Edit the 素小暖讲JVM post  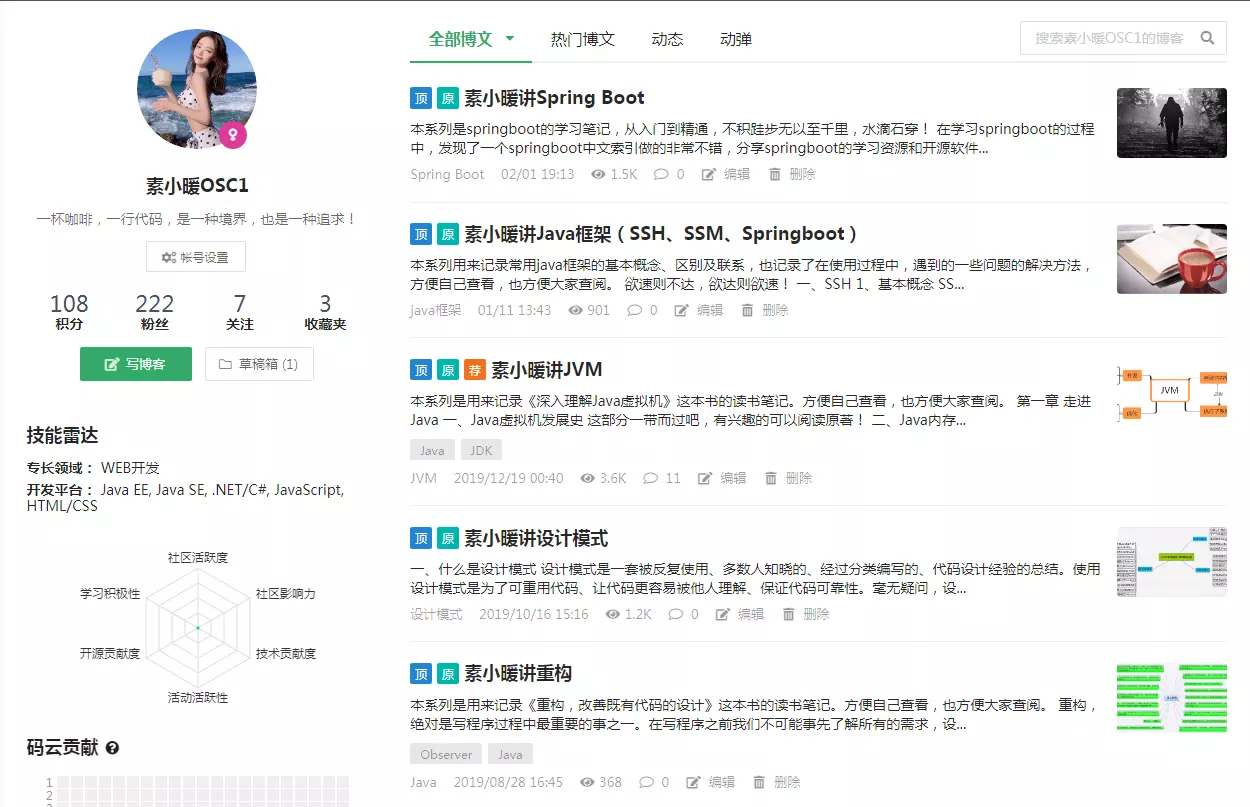tap(723, 478)
